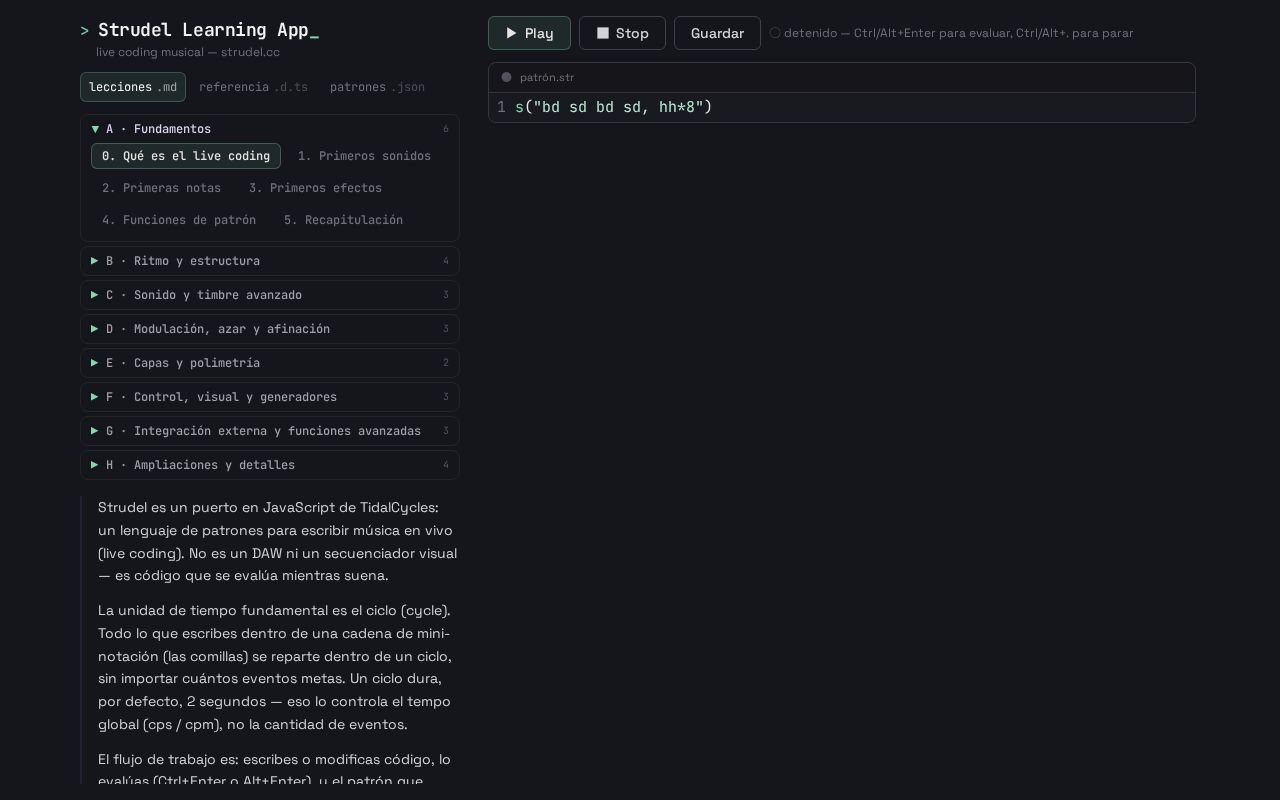Expand section C · Sonido y timbre avanzado
This screenshot has width=1280, height=800.
(270, 295)
